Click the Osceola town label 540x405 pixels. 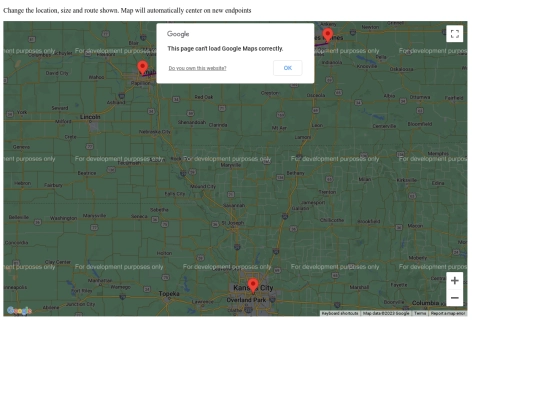tap(316, 95)
